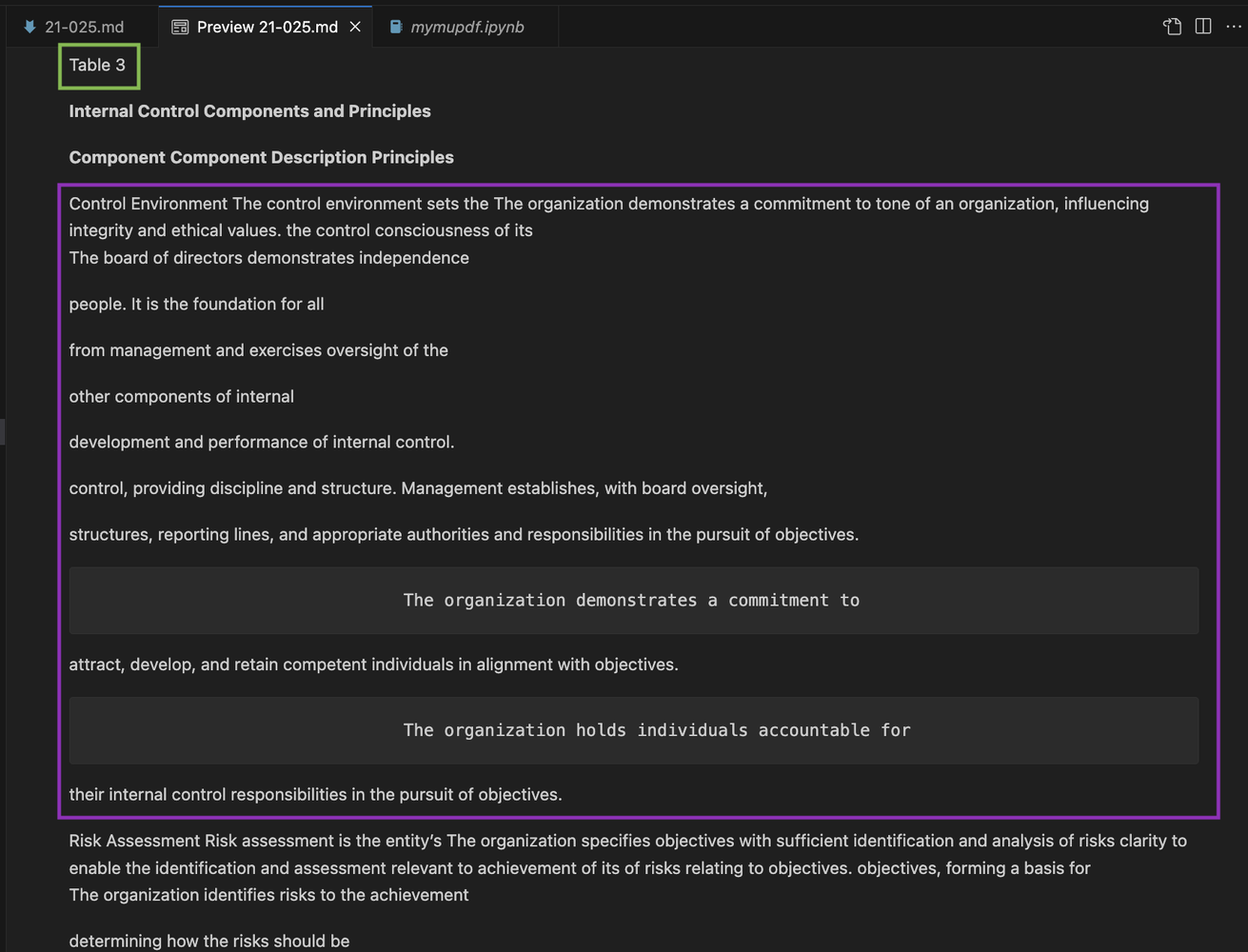Image resolution: width=1248 pixels, height=952 pixels.
Task: Click the marker on the left edge scrollbar
Action: click(x=3, y=431)
